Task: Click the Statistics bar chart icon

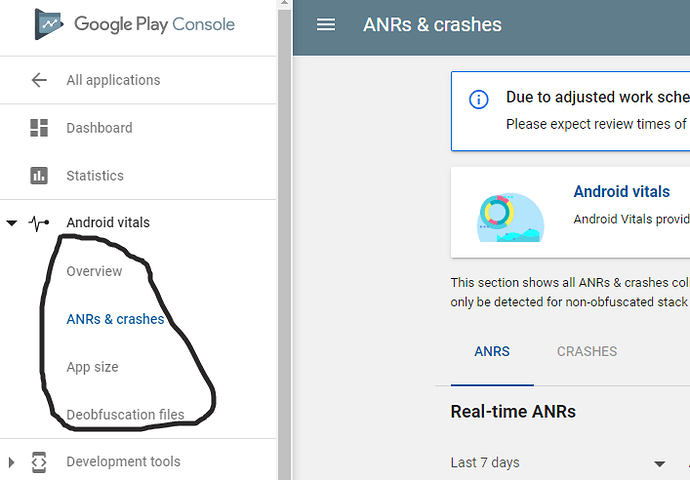Action: pyautogui.click(x=39, y=176)
